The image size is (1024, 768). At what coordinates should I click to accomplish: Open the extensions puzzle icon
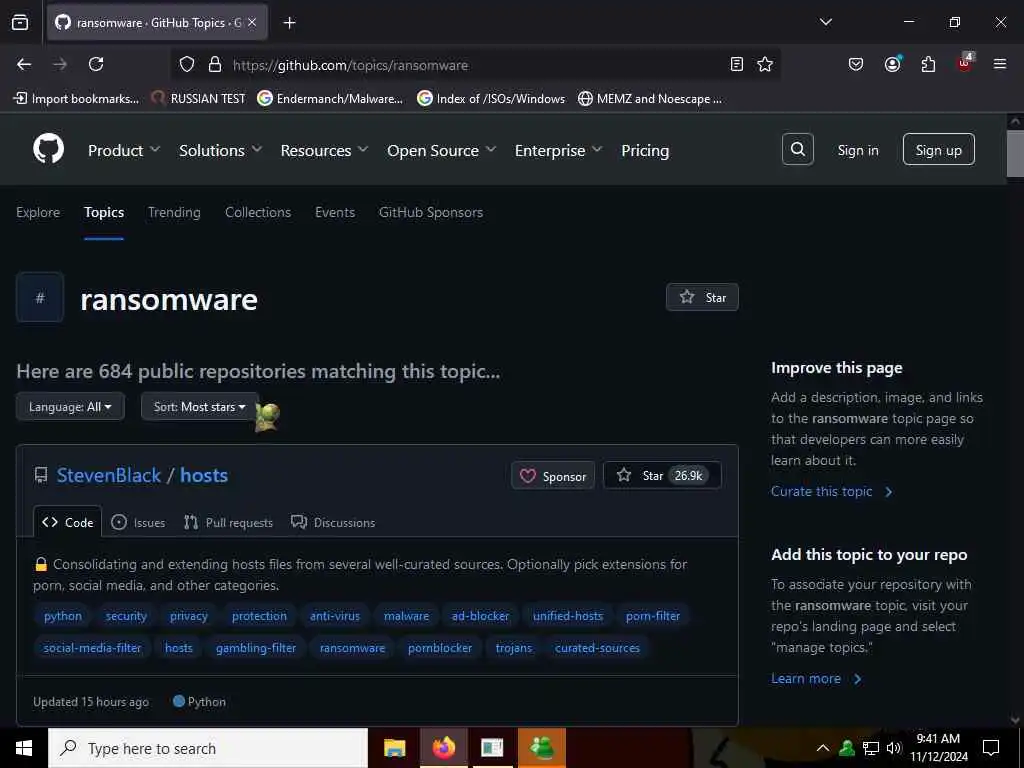click(928, 64)
